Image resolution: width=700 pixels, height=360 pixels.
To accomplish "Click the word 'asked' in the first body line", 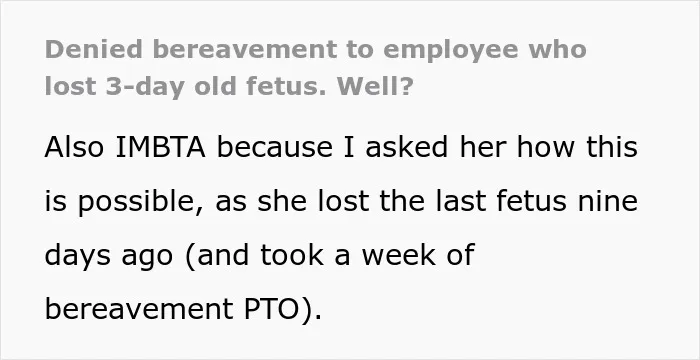I will [406, 147].
